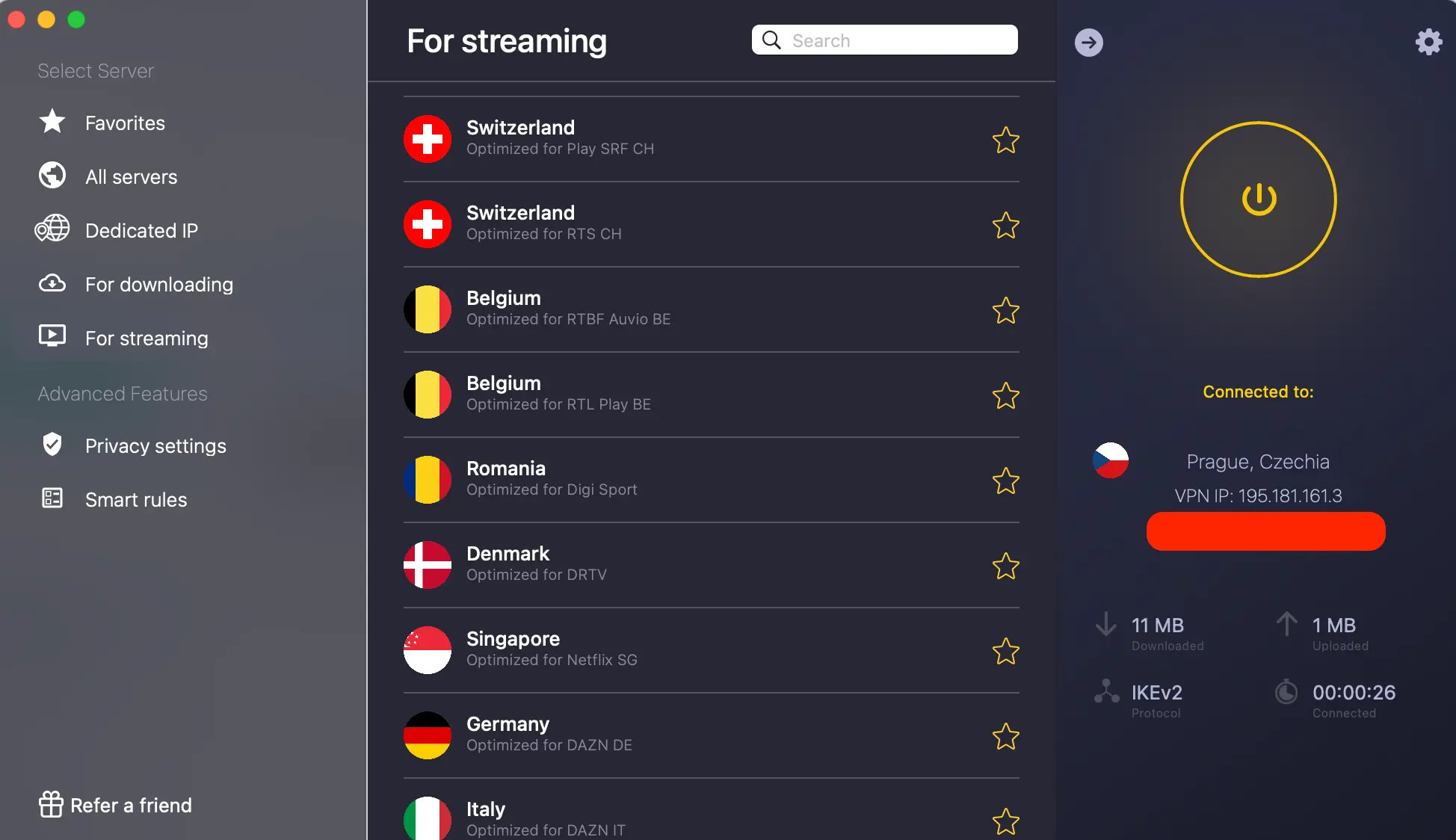Viewport: 1456px width, 840px height.
Task: Open the Dedicated IP section
Action: (x=141, y=231)
